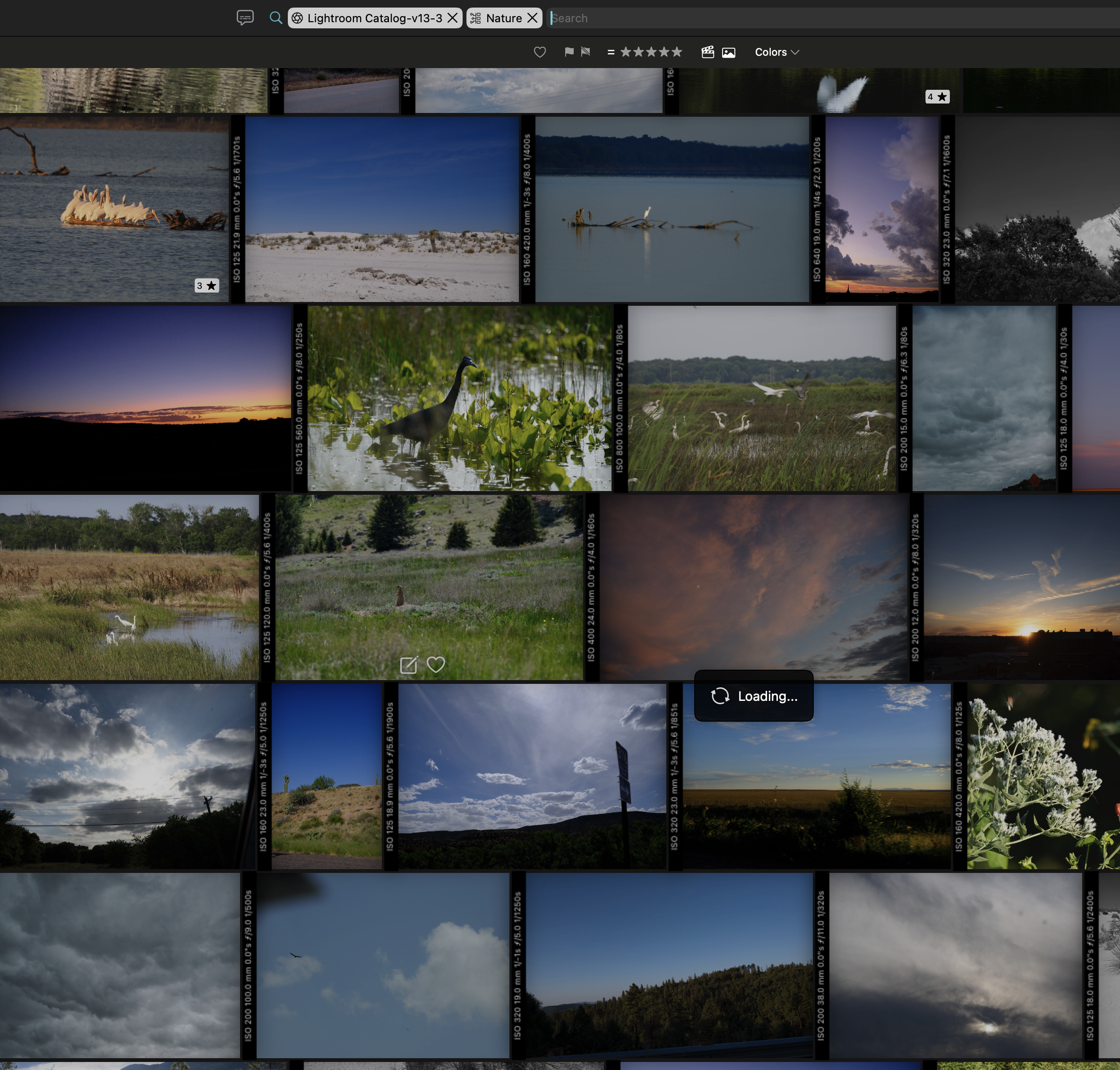Screen dimensions: 1120x1070
Task: Open the bird soaring in blue sky photo
Action: [x=383, y=965]
